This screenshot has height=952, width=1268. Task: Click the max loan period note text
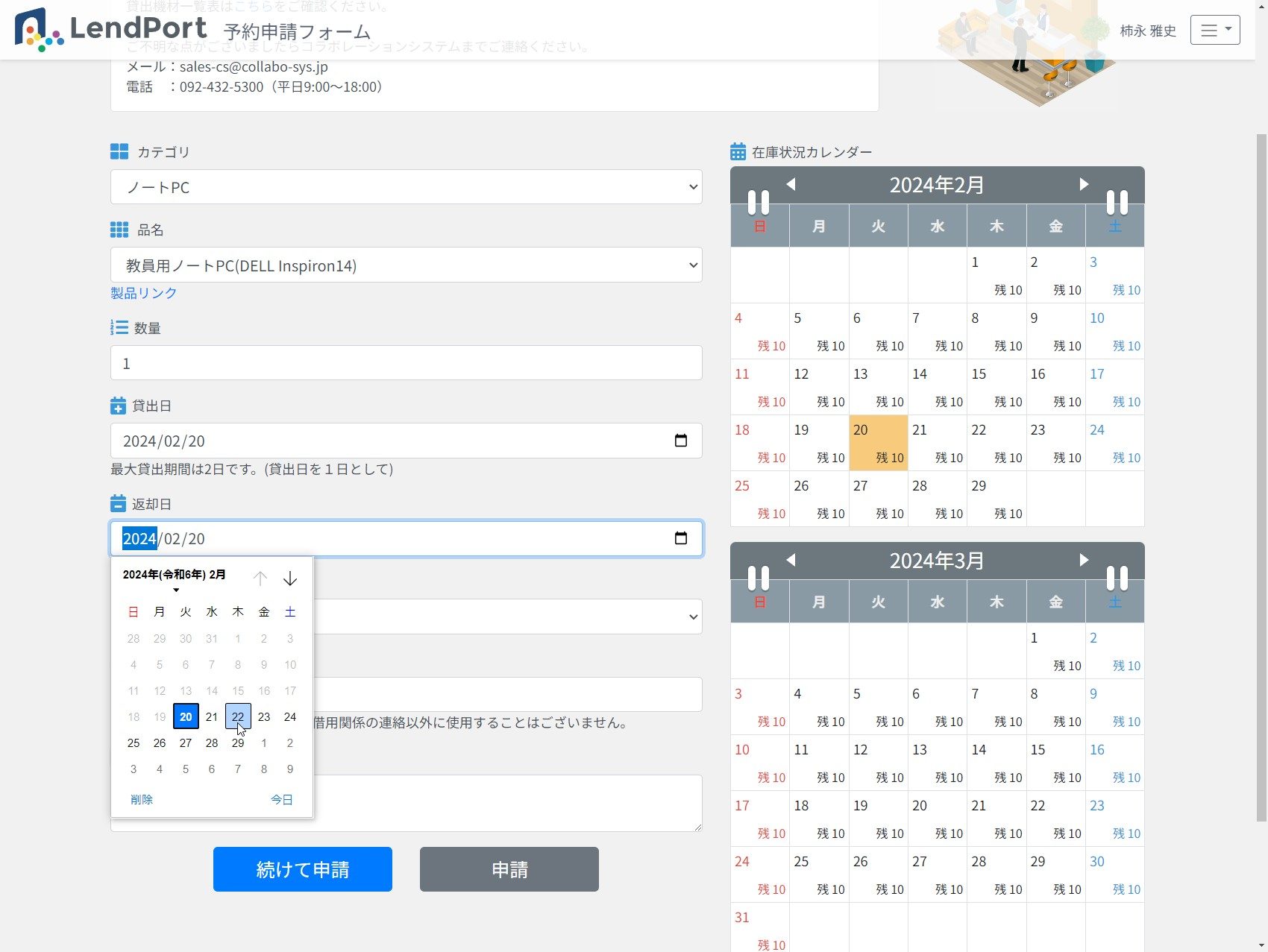[252, 469]
